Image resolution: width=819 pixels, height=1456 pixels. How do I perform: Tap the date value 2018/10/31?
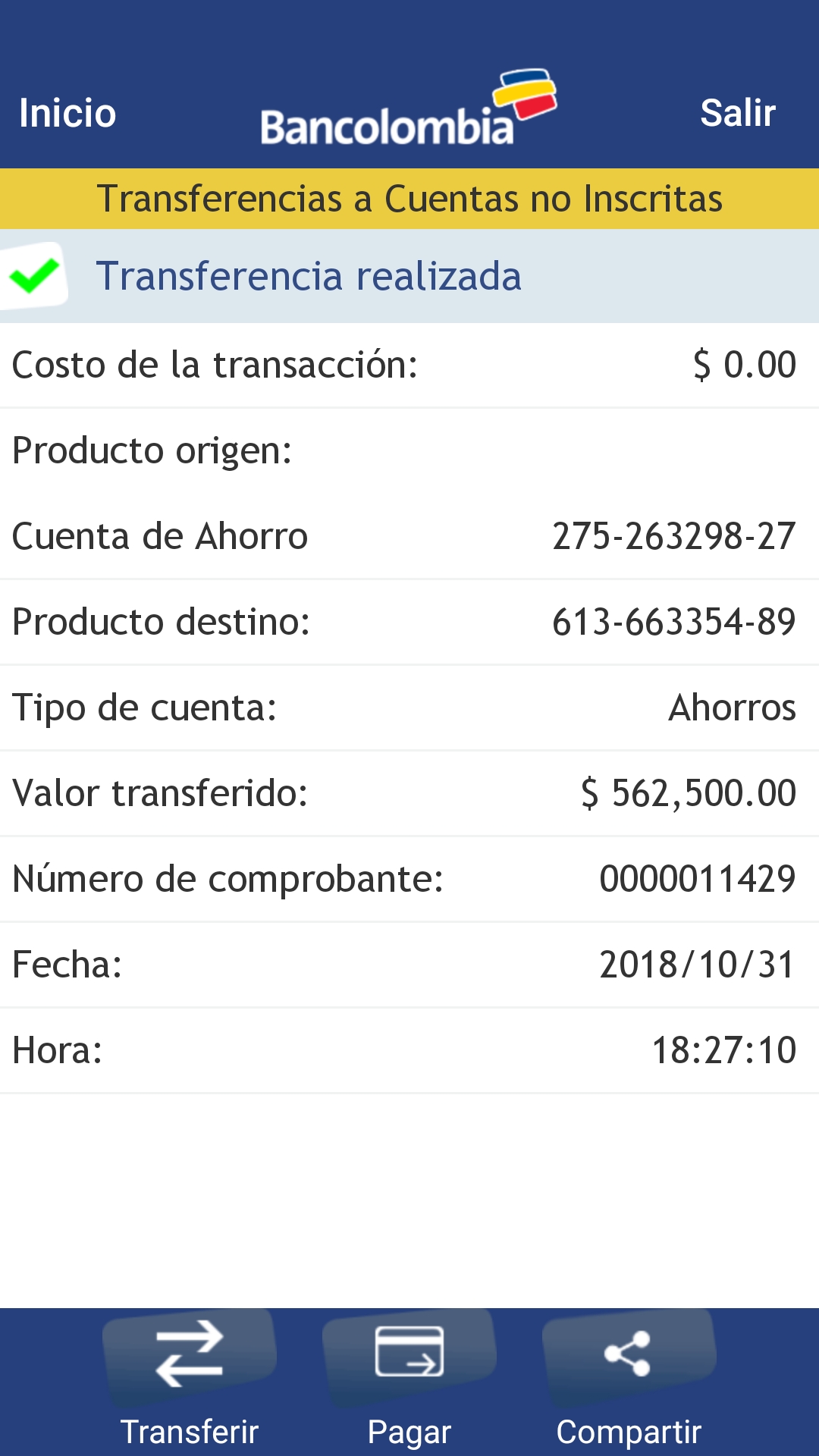697,965
